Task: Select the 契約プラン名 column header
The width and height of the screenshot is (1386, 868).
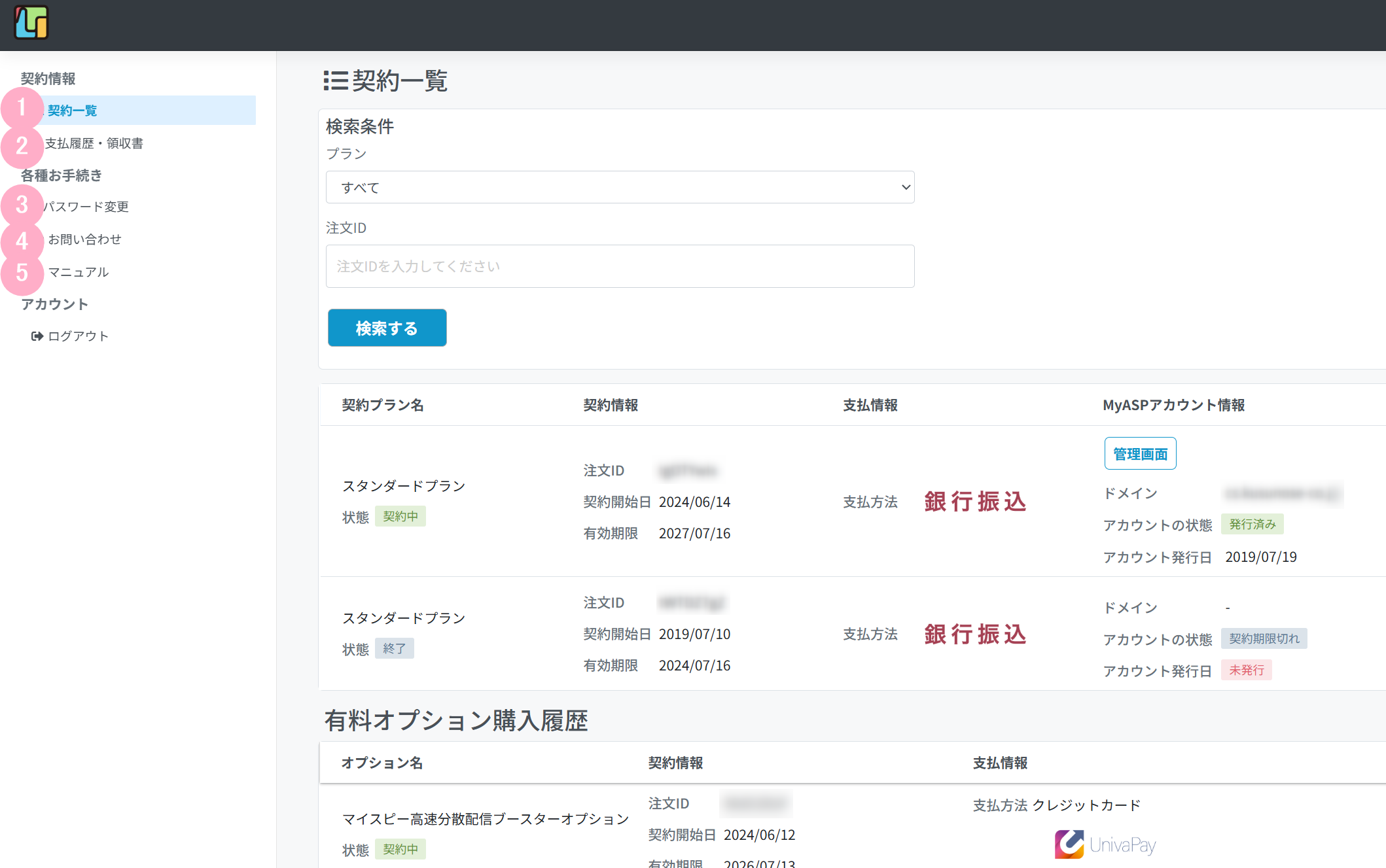Action: click(383, 405)
